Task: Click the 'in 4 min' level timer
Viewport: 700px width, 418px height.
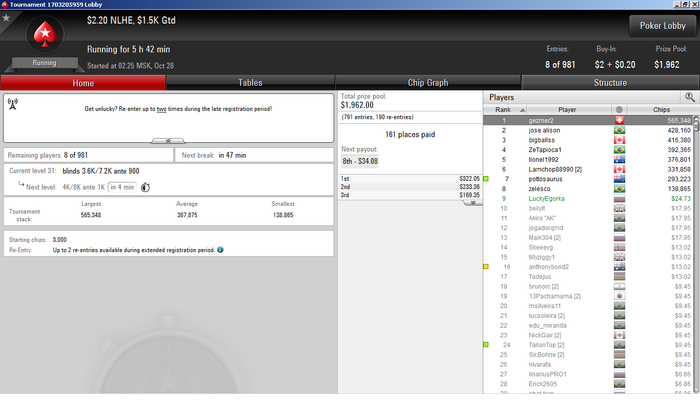Action: [x=122, y=187]
